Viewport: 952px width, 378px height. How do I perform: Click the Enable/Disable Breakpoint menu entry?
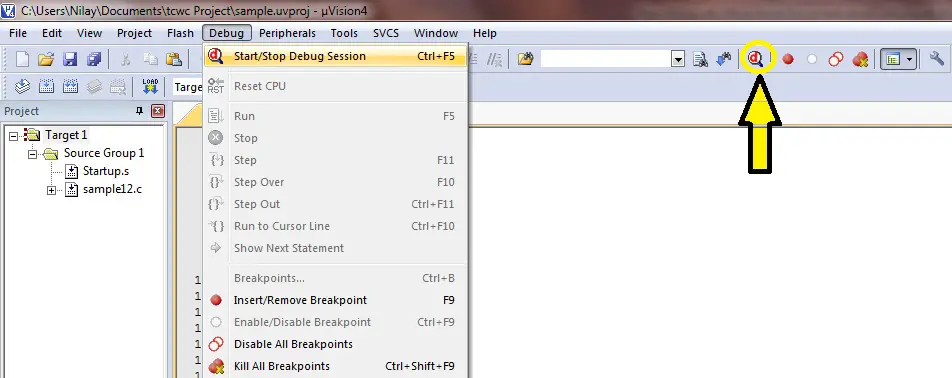tap(335, 322)
